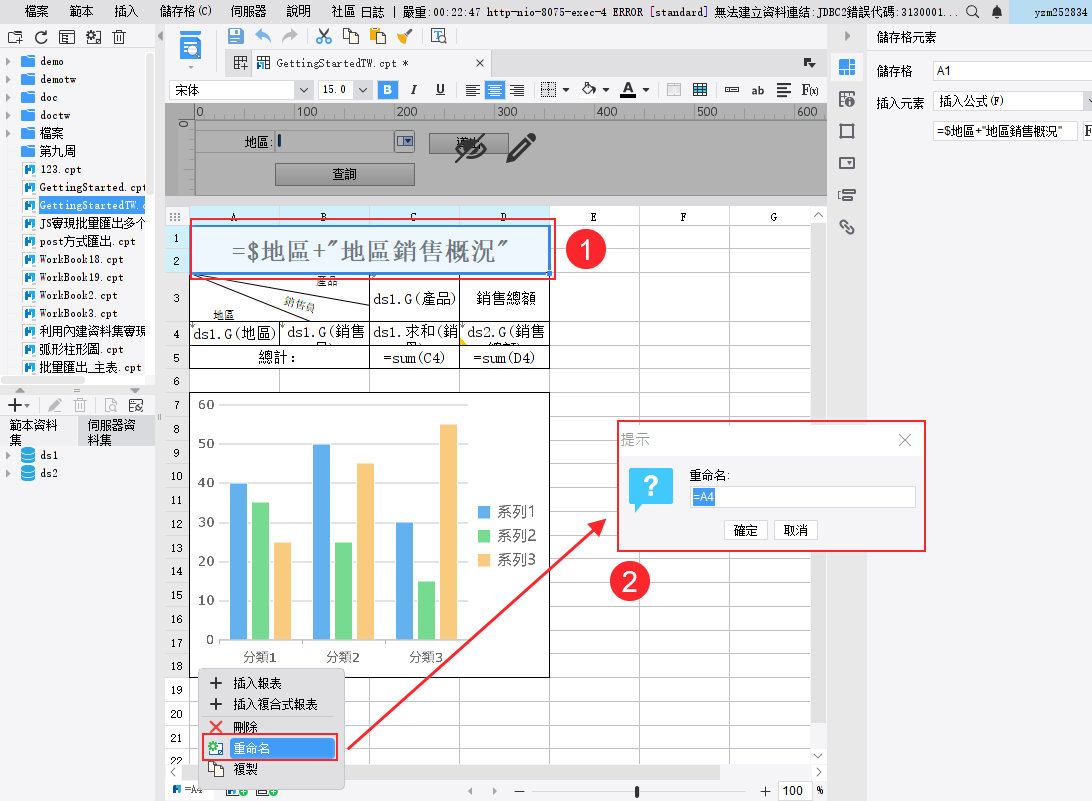Expand the doctw folder
This screenshot has width=1092, height=801.
pos(8,116)
